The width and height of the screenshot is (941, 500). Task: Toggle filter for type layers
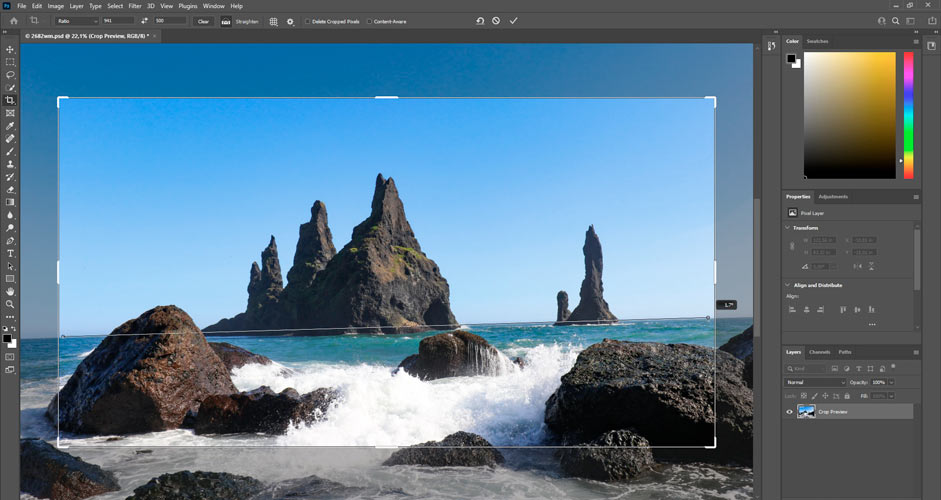pyautogui.click(x=859, y=369)
